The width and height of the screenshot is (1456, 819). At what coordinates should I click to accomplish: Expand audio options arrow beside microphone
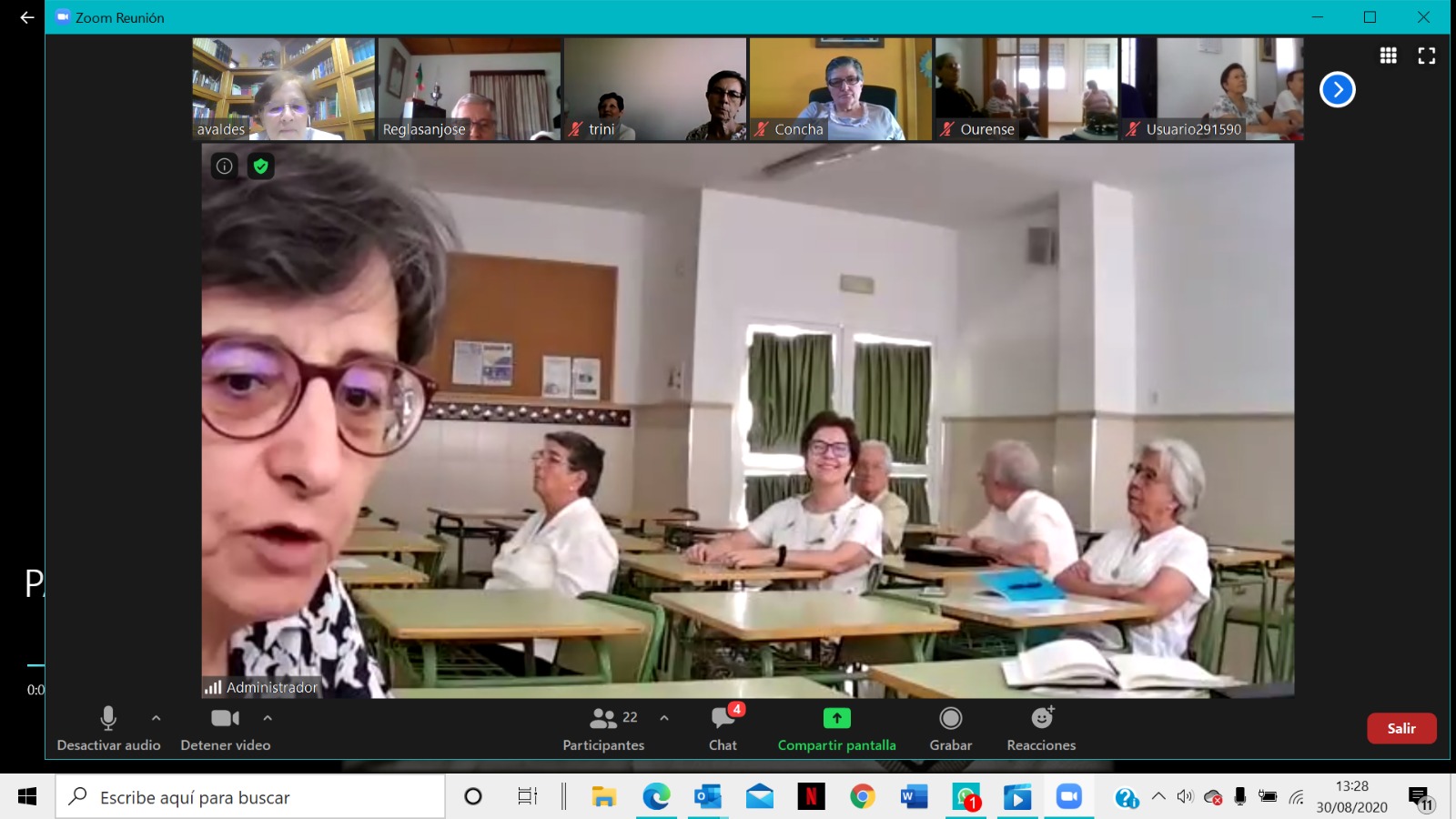157,718
